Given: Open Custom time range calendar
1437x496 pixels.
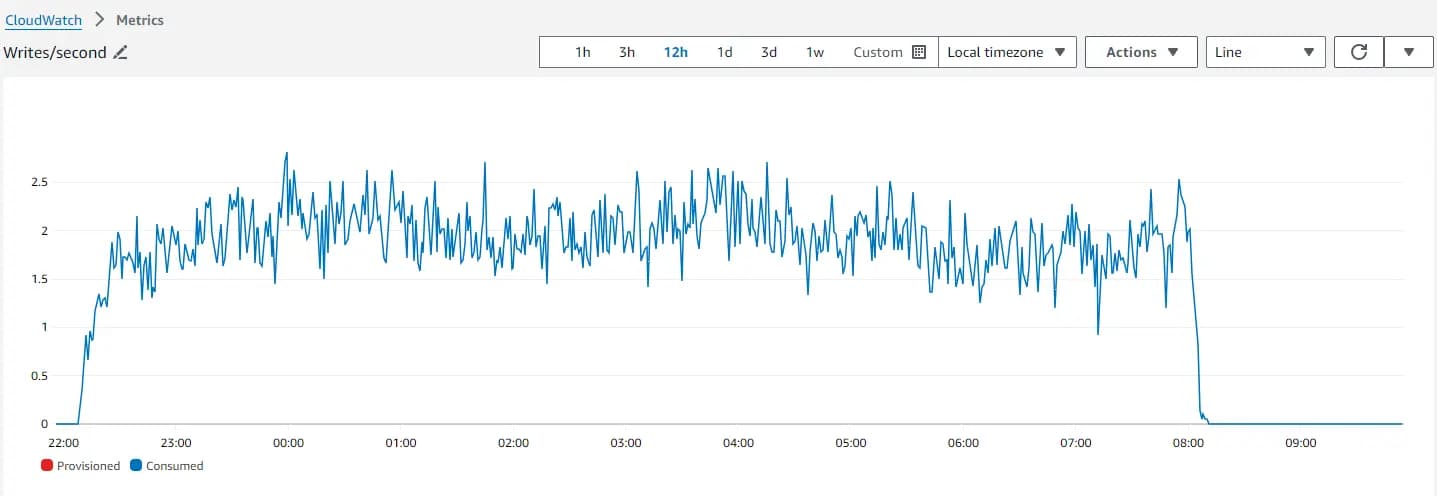Looking at the screenshot, I should 890,52.
